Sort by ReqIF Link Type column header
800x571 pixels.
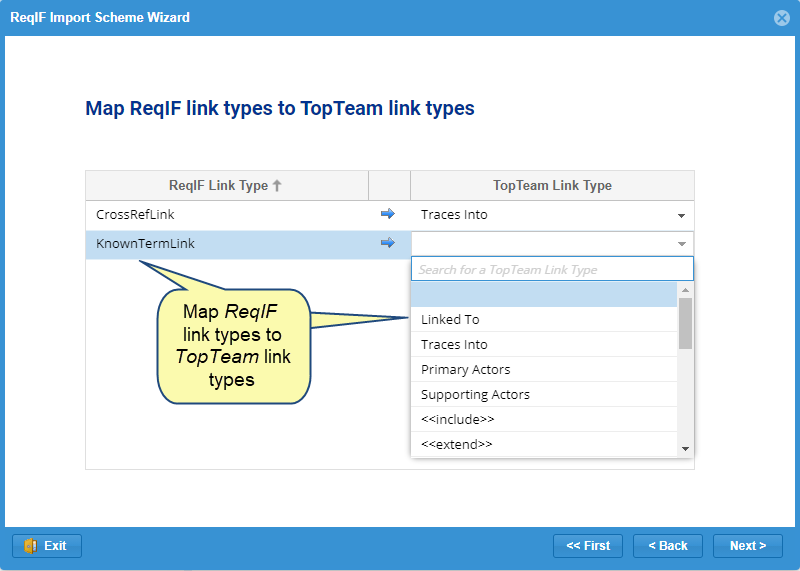coord(227,185)
